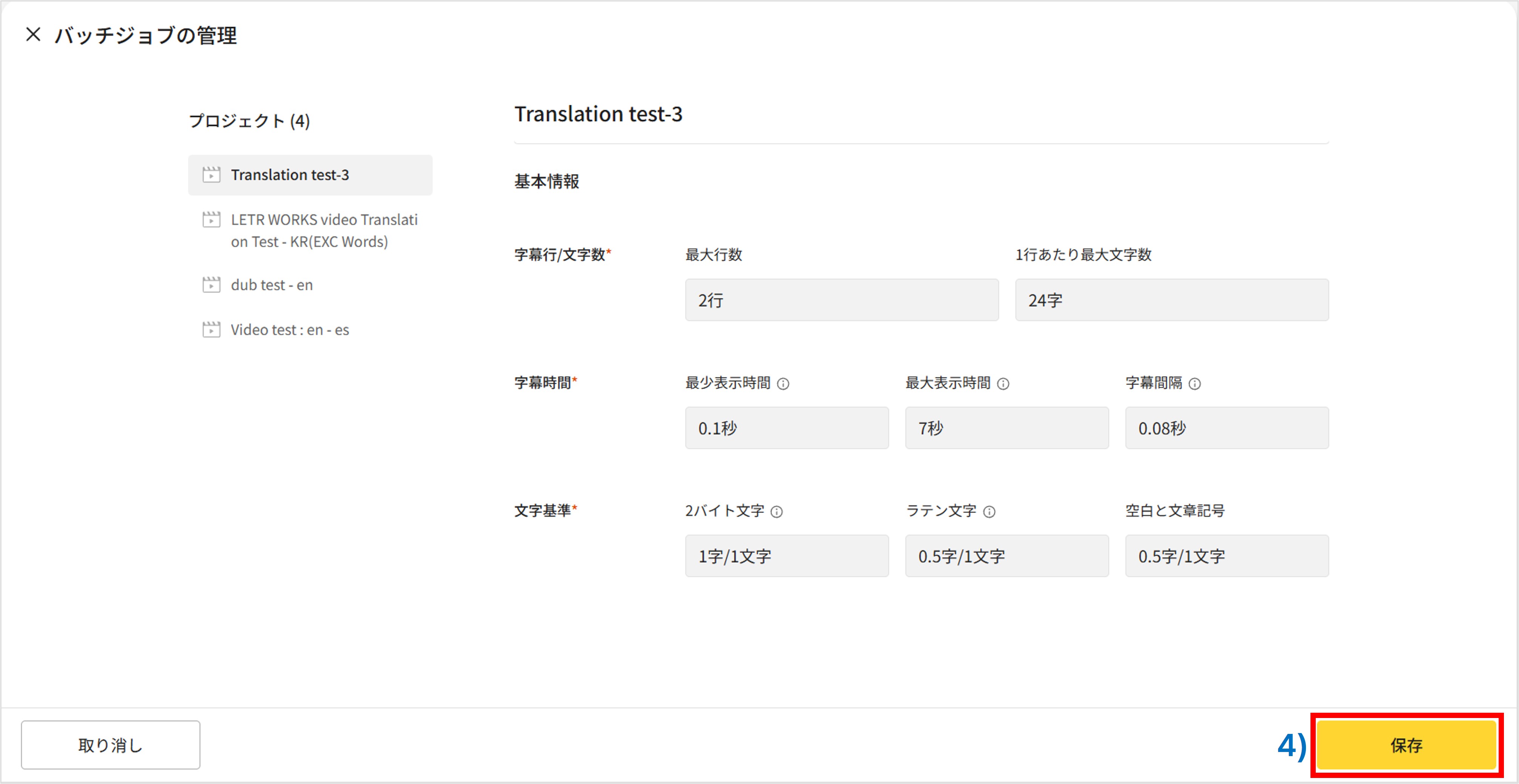Click info icon next to 最大表示時間
1519x784 pixels.
1003,384
